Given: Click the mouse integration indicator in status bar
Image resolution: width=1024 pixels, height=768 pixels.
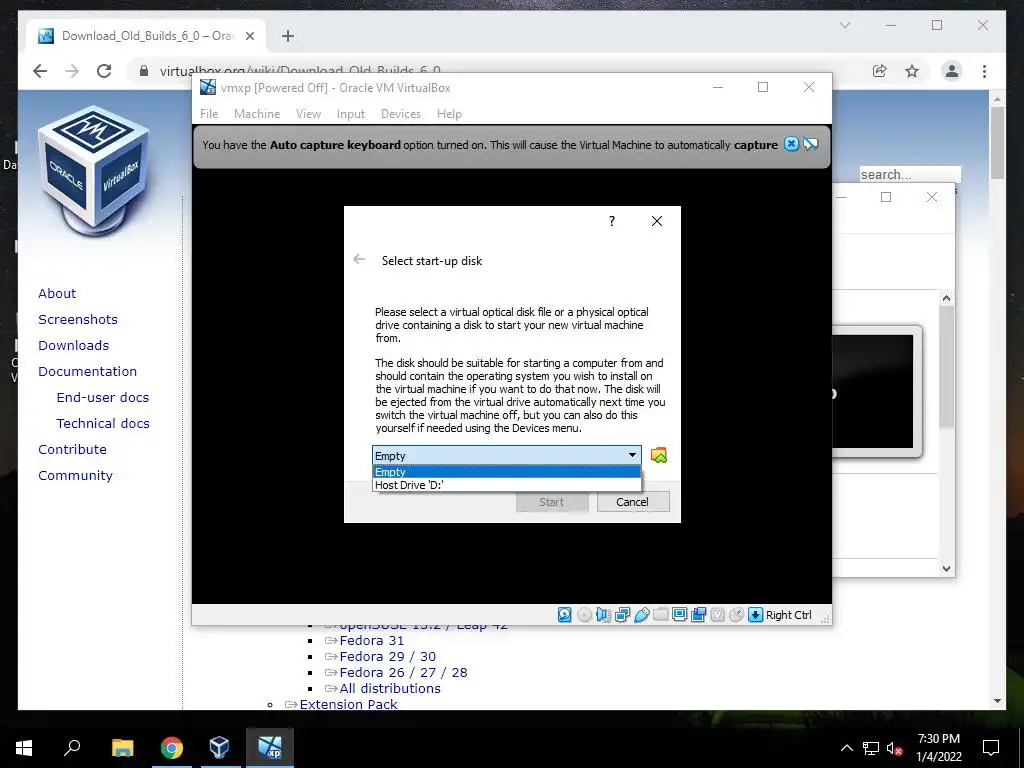Looking at the screenshot, I should 736,615.
